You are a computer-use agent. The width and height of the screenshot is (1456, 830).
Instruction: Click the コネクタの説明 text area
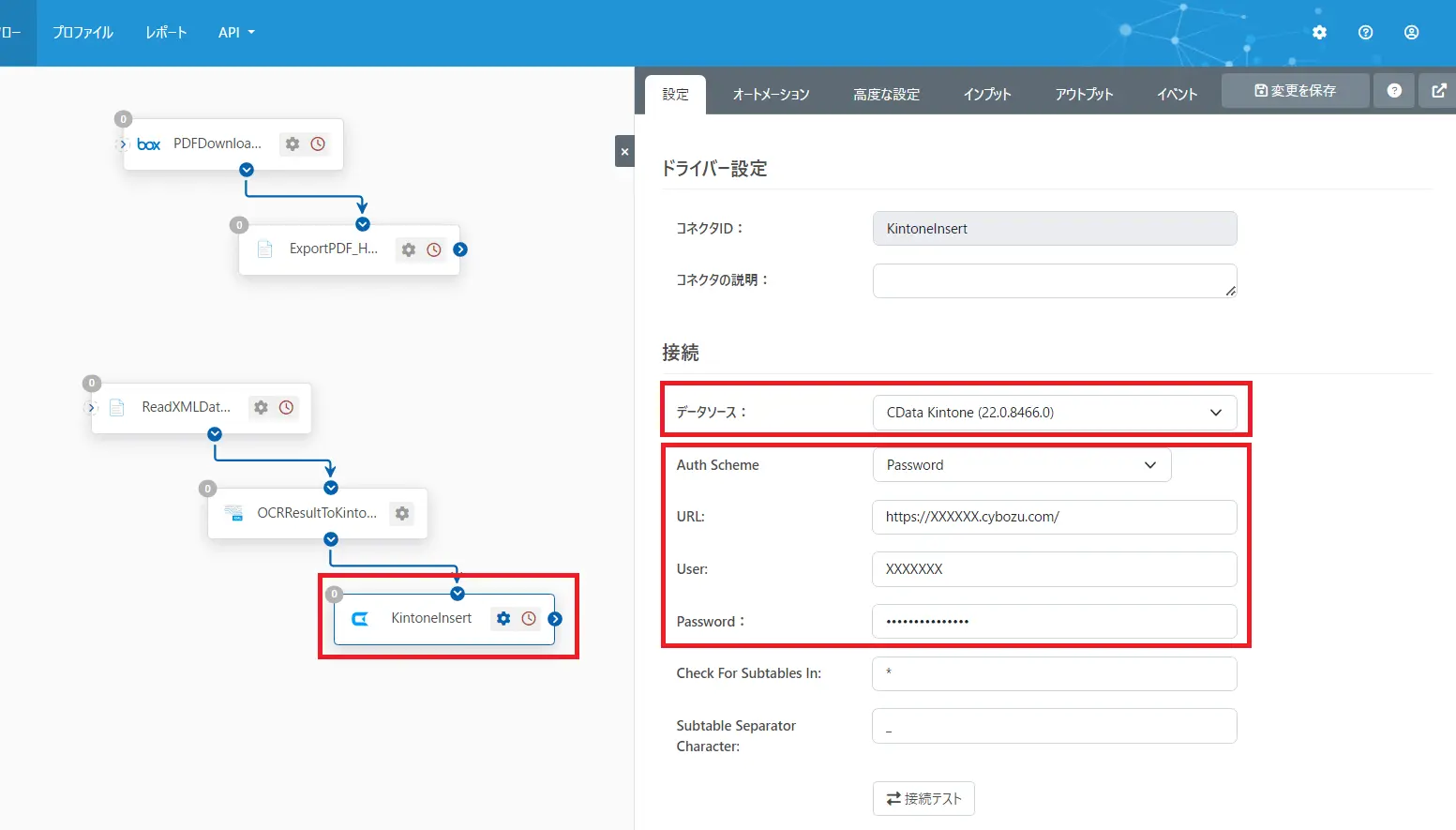point(1055,280)
